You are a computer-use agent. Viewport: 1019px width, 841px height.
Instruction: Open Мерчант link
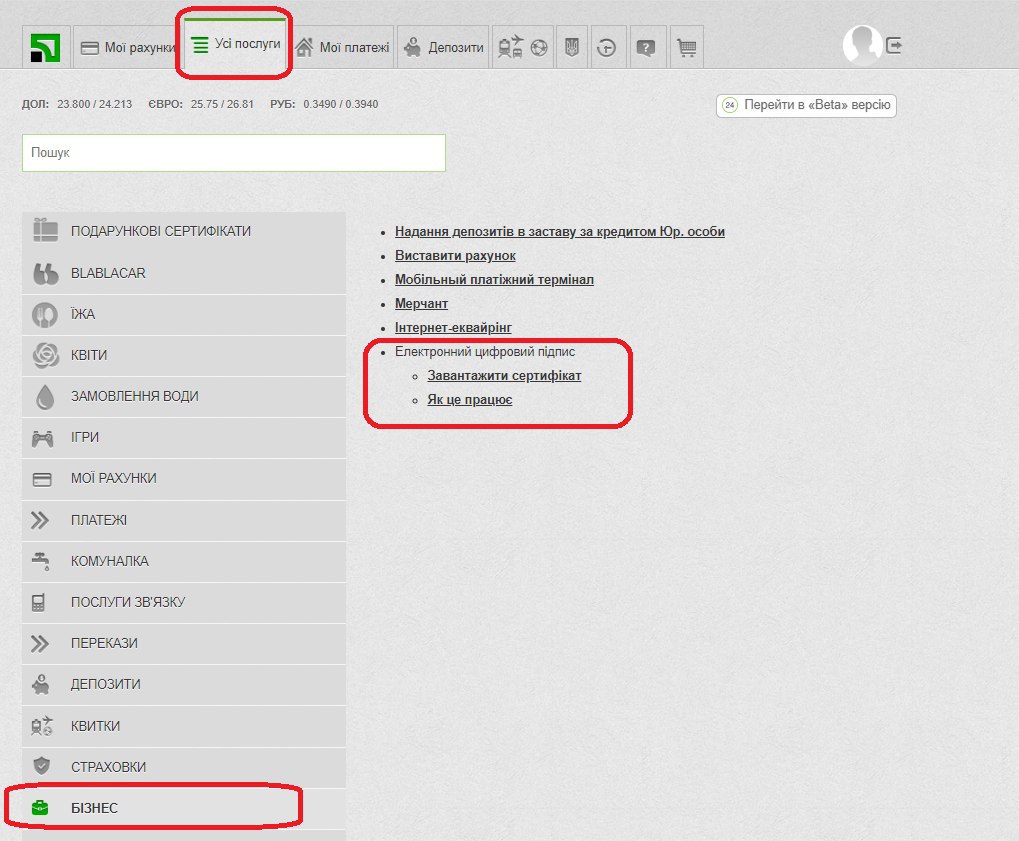pos(421,304)
